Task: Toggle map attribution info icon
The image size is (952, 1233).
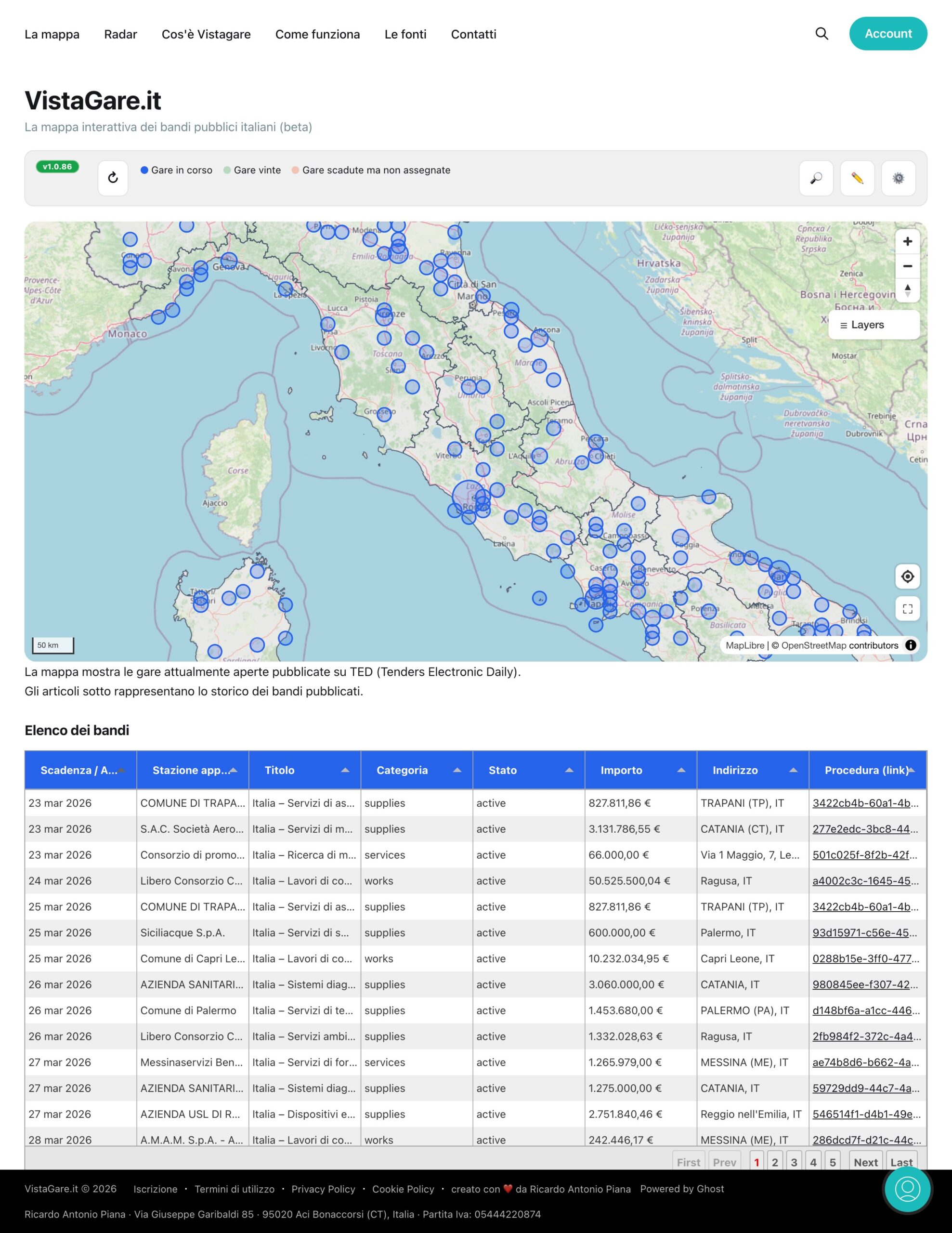Action: pyautogui.click(x=910, y=645)
